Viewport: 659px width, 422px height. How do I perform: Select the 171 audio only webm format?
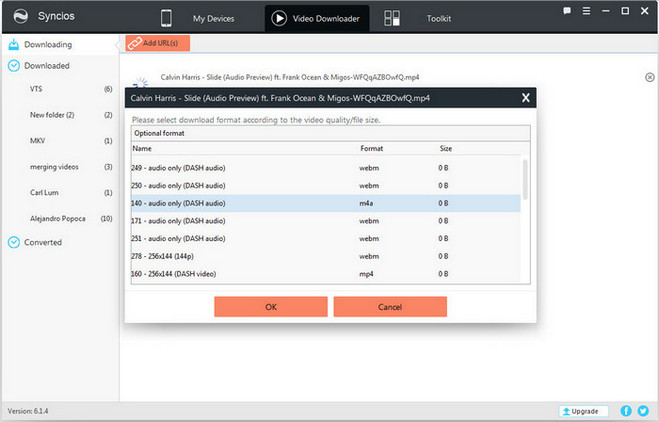tap(326, 221)
